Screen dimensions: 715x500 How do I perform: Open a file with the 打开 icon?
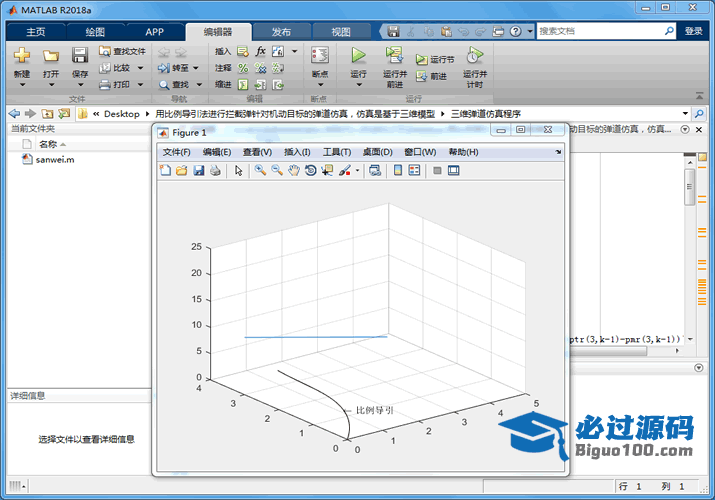(51, 56)
